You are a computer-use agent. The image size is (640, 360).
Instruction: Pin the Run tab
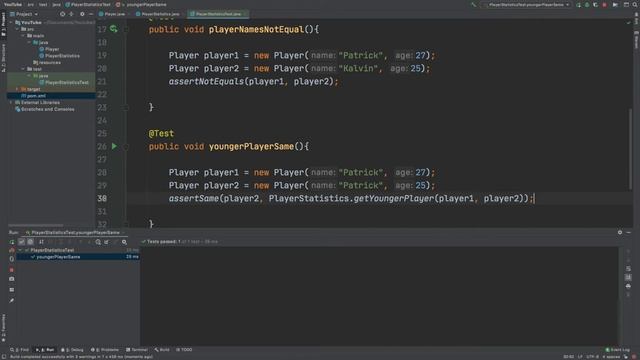(12, 301)
